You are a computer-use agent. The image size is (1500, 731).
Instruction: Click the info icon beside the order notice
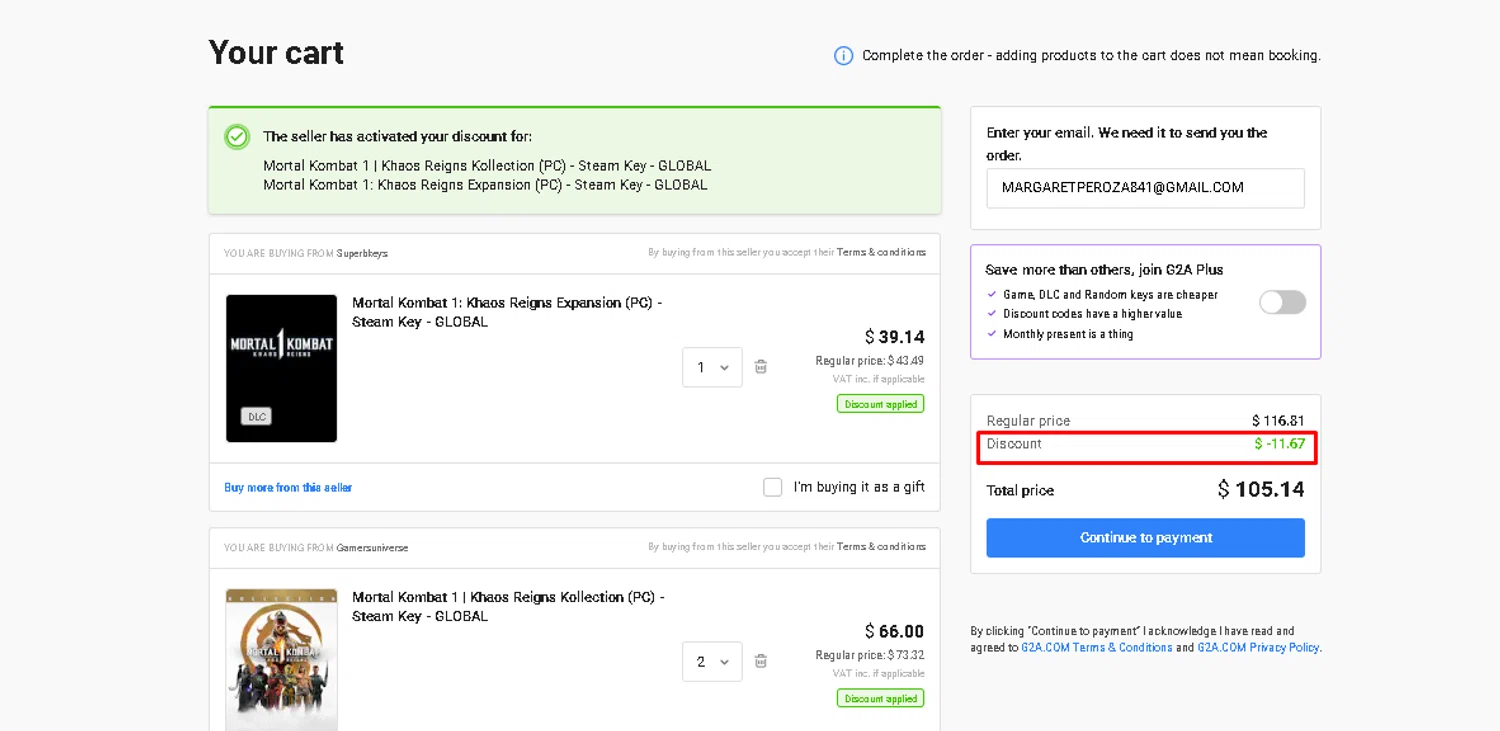click(843, 56)
